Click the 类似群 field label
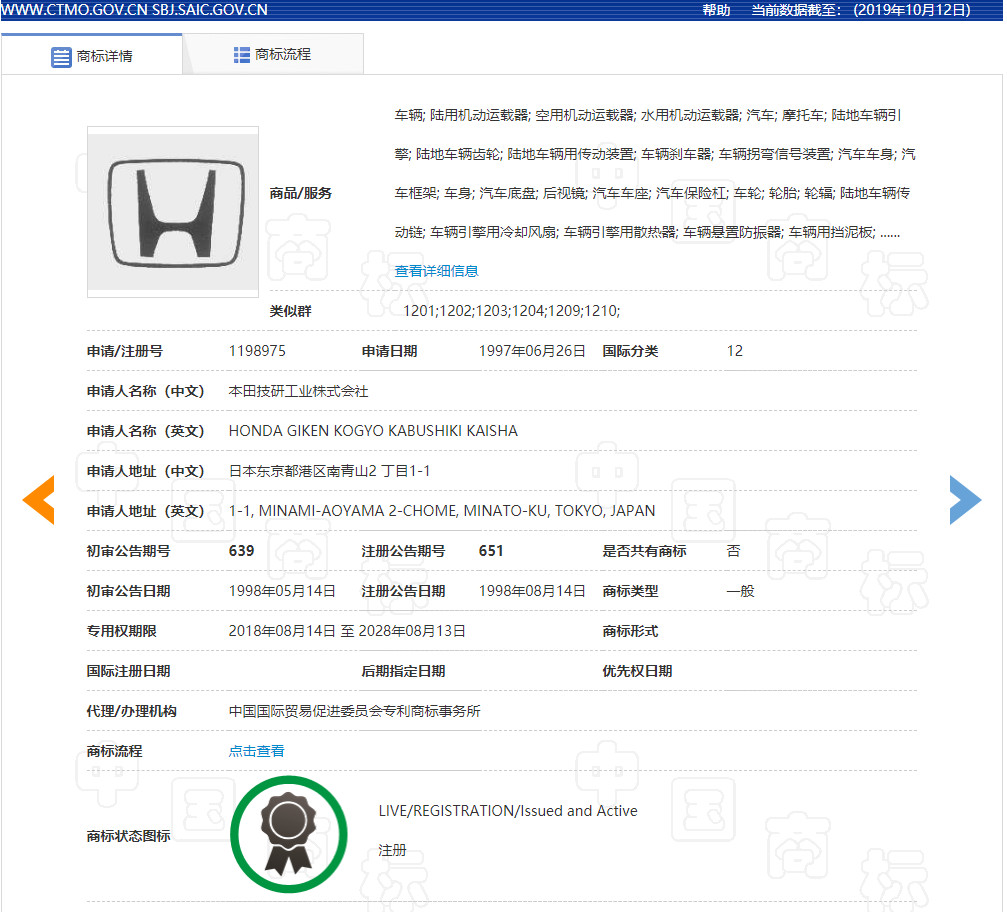 pyautogui.click(x=290, y=311)
